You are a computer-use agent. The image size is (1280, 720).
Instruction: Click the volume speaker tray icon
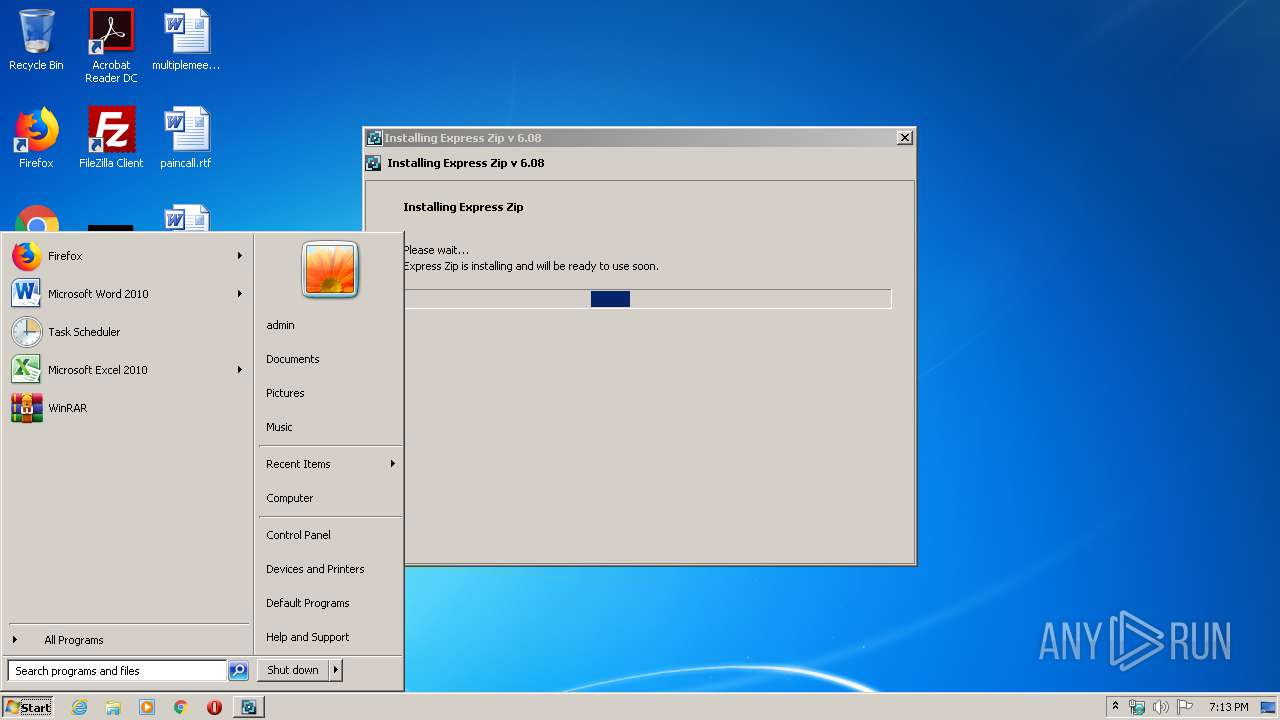click(1161, 707)
